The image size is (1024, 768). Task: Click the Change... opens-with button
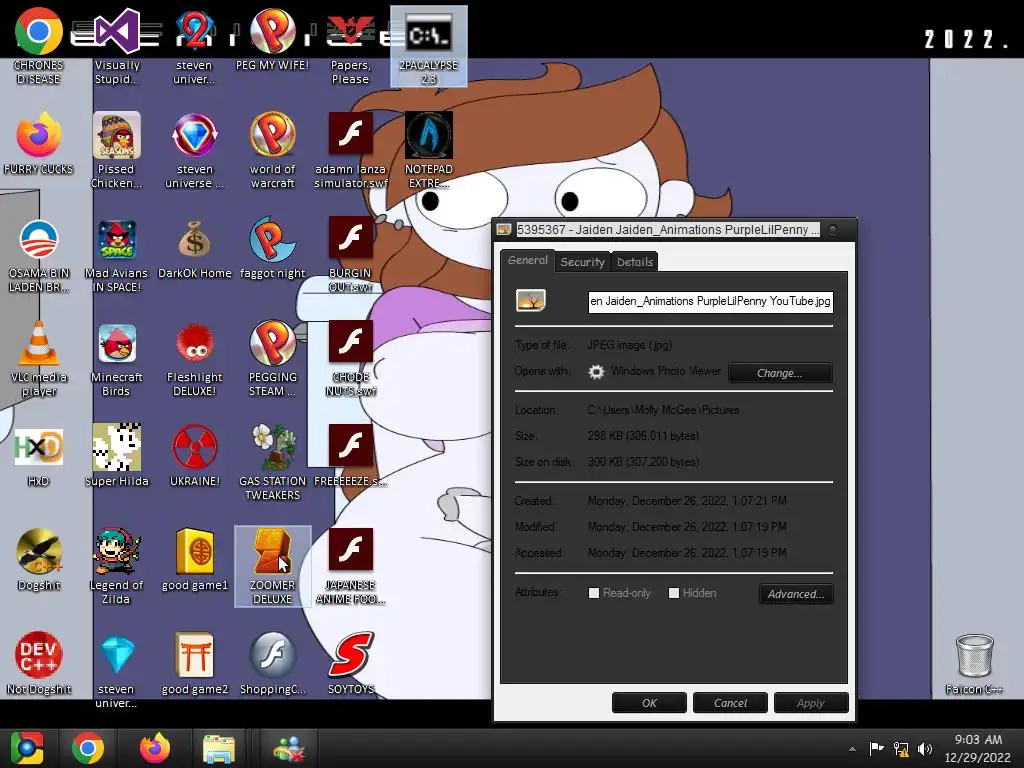point(780,373)
